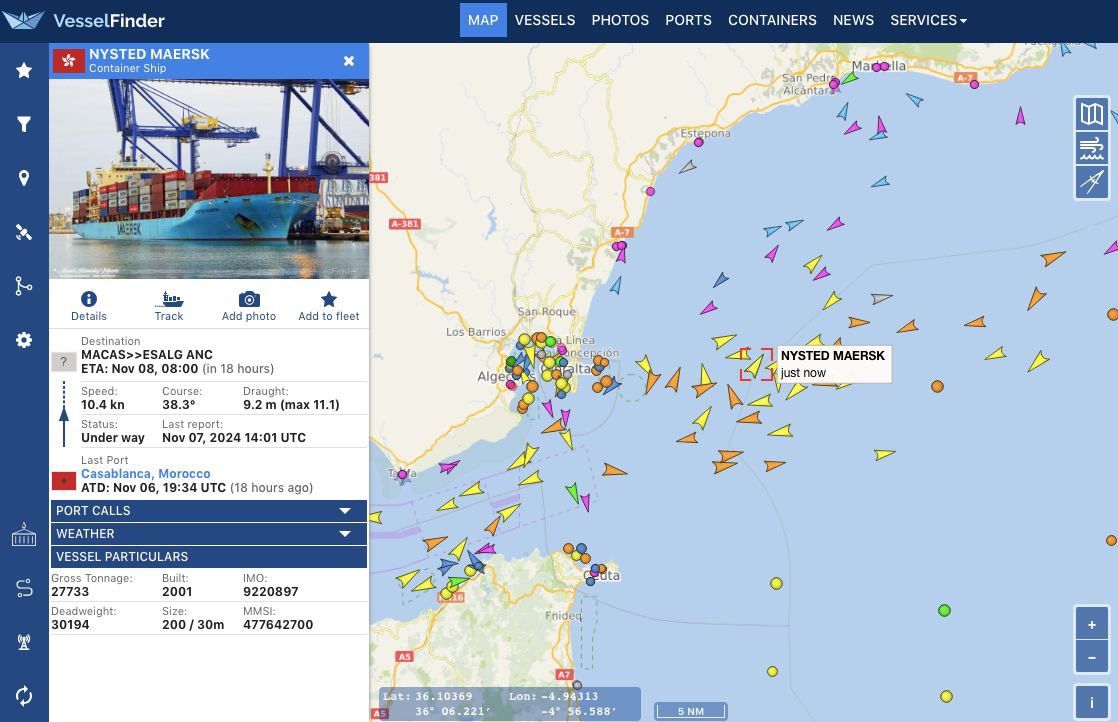Show the vessel Track
Viewport: 1118px width, 722px height.
(x=169, y=306)
